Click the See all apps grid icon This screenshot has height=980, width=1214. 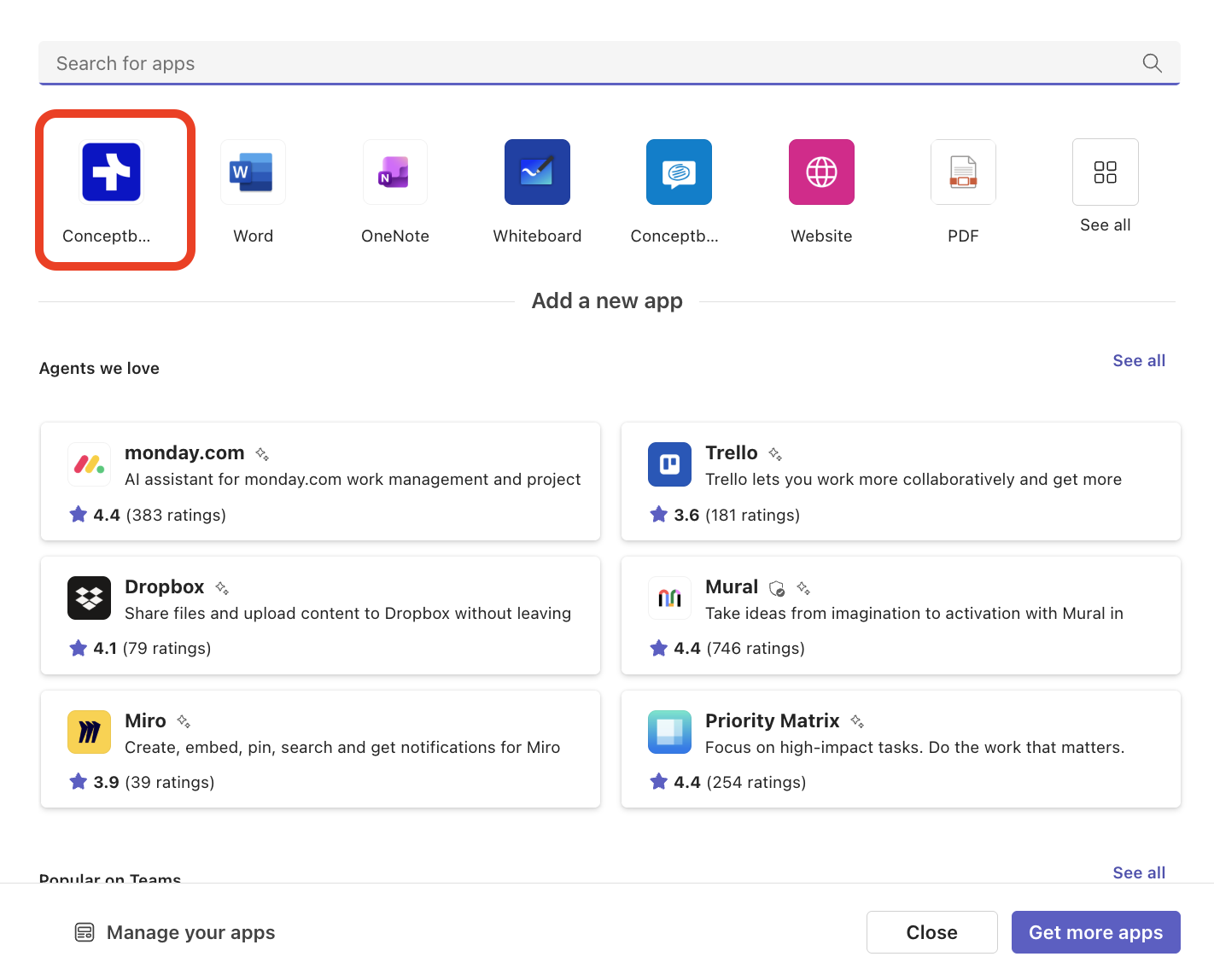pos(1105,172)
